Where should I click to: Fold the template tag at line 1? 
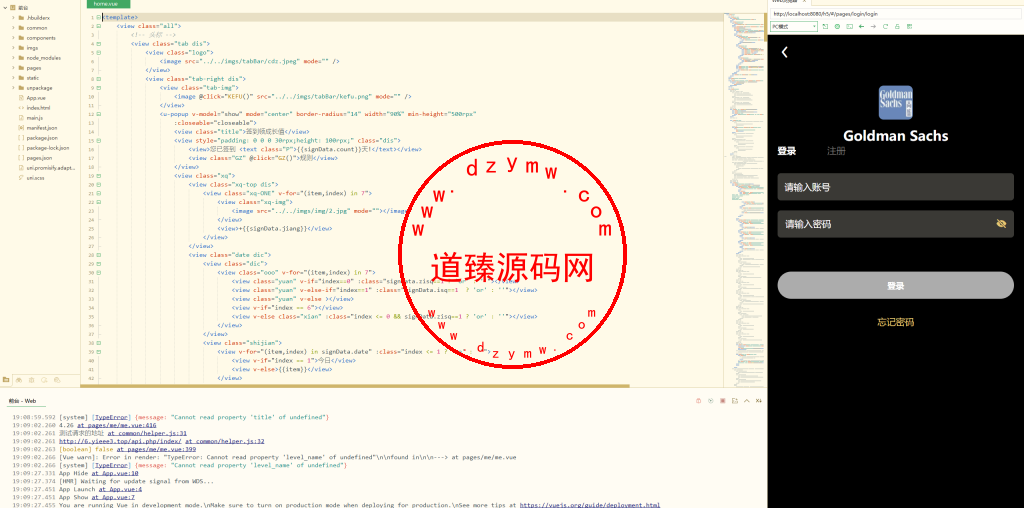click(99, 17)
